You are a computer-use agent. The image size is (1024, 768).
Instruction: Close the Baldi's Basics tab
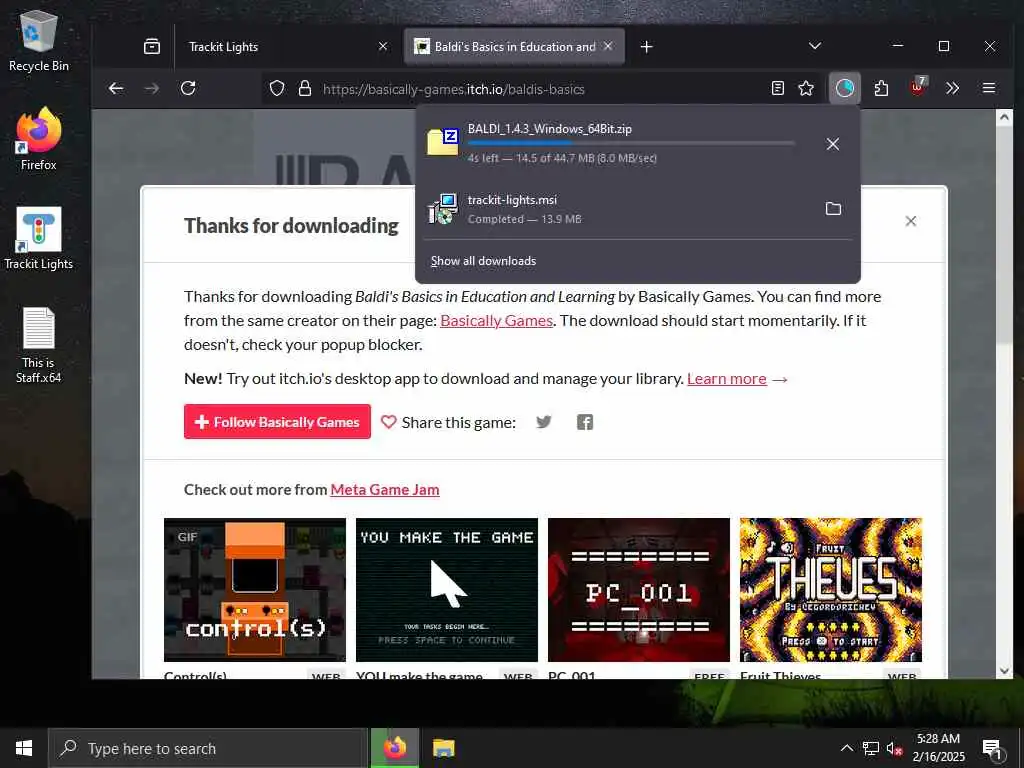click(608, 46)
